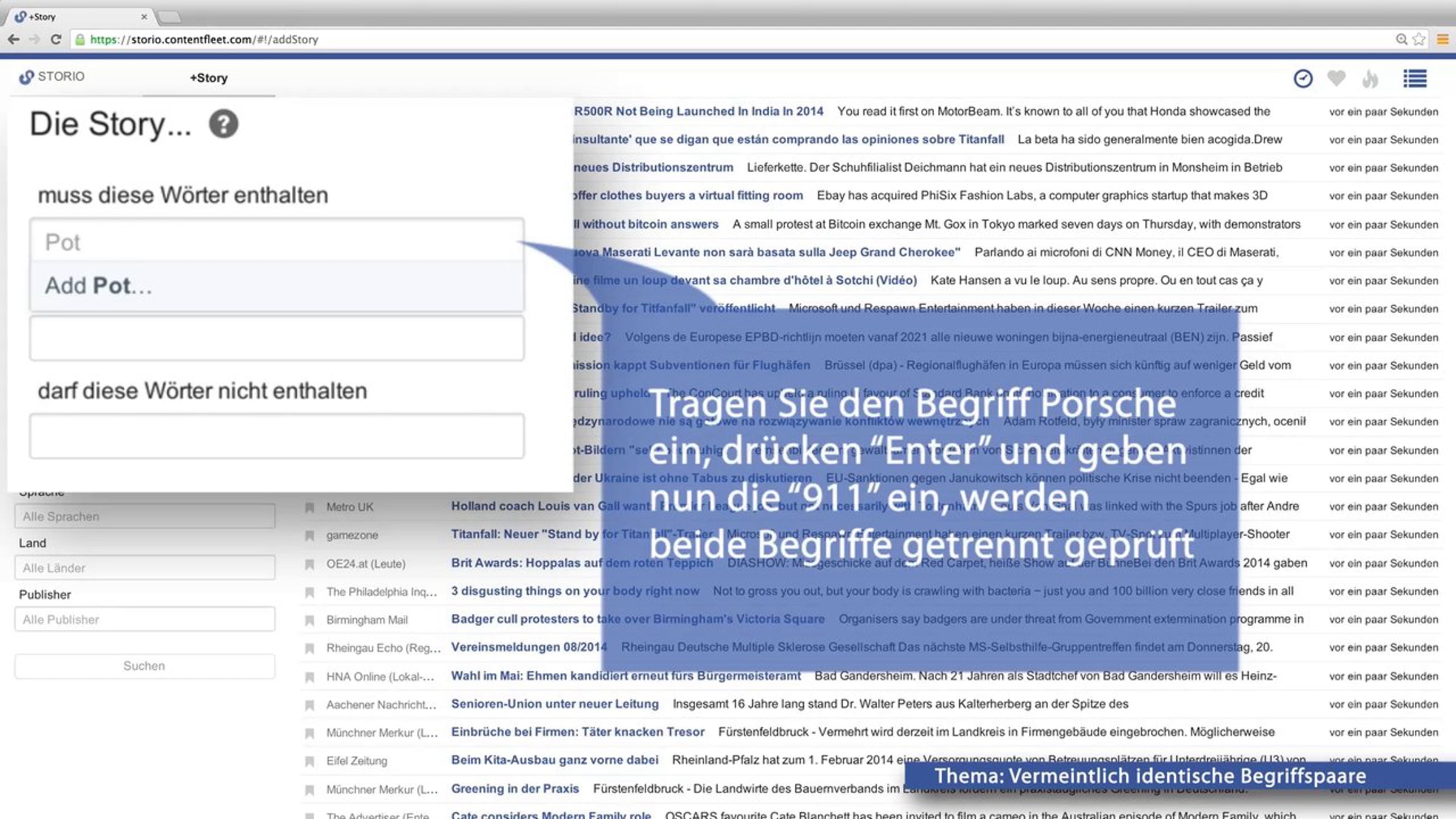Open Chrome hamburger menu
The image size is (1456, 819).
(1443, 39)
